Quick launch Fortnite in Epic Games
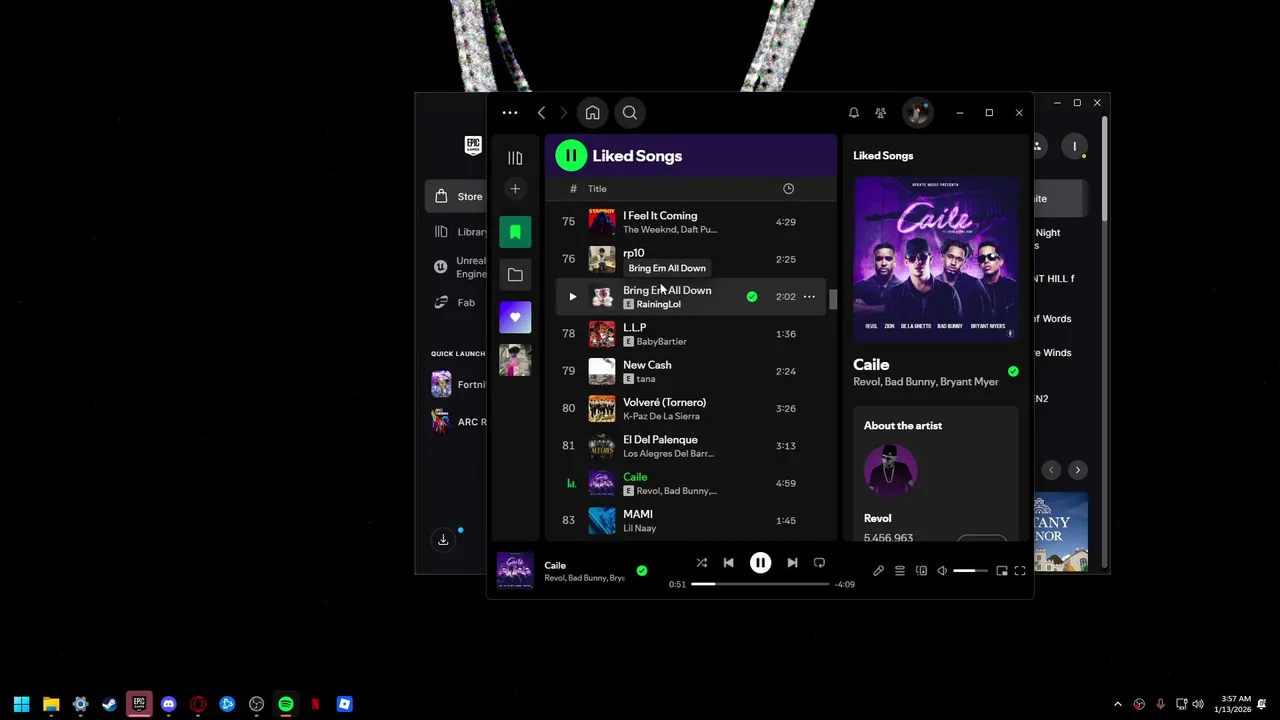 click(459, 384)
